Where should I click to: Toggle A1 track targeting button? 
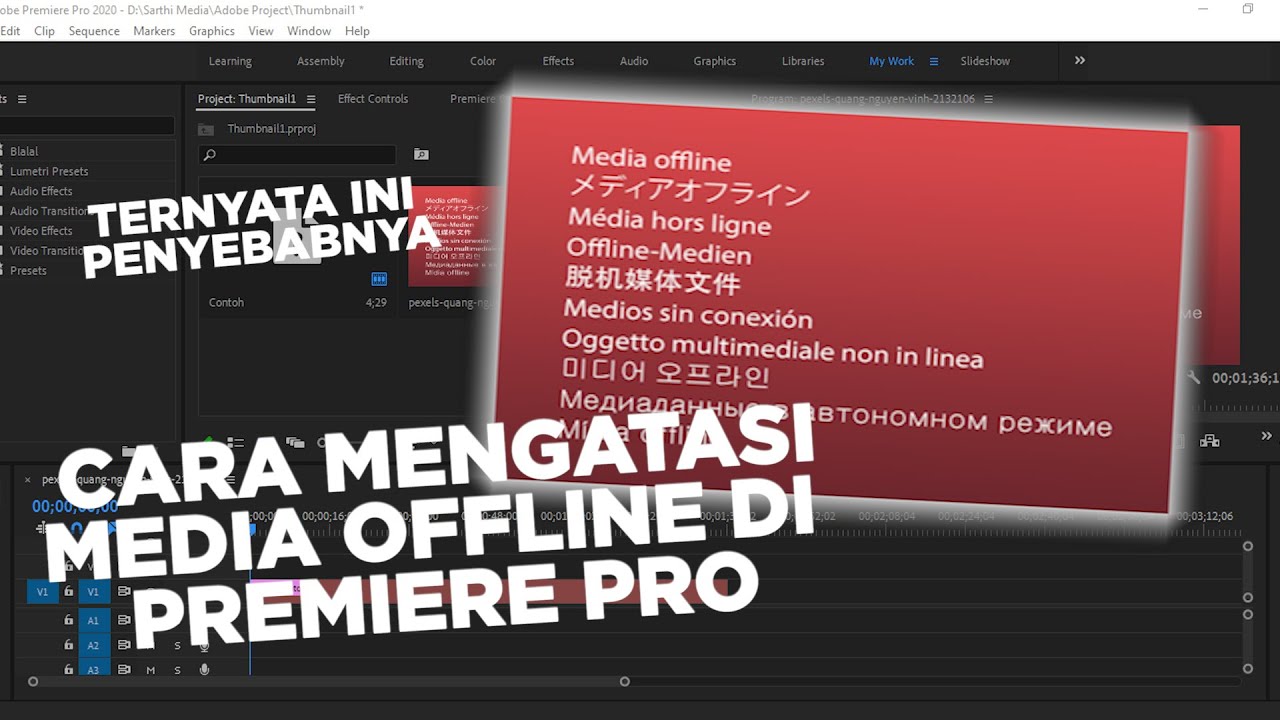point(93,620)
